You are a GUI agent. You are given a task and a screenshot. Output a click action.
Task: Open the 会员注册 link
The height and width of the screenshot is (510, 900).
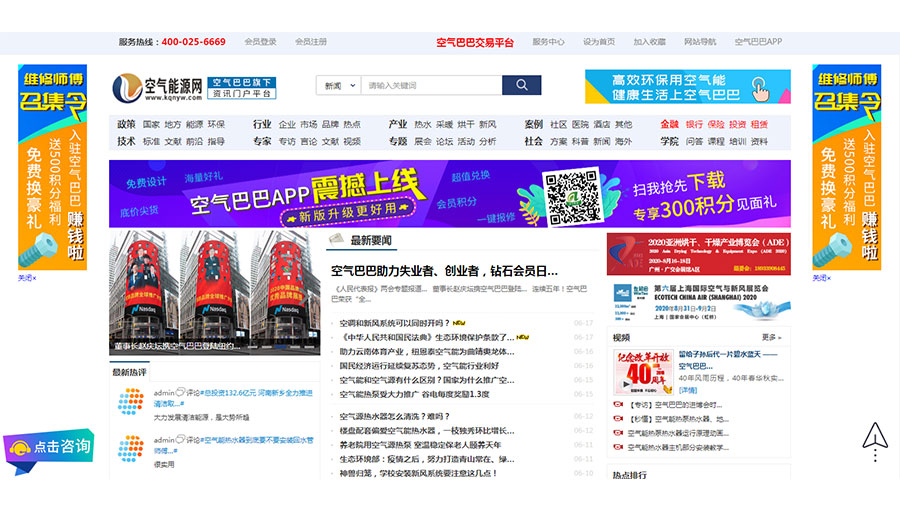(x=311, y=42)
